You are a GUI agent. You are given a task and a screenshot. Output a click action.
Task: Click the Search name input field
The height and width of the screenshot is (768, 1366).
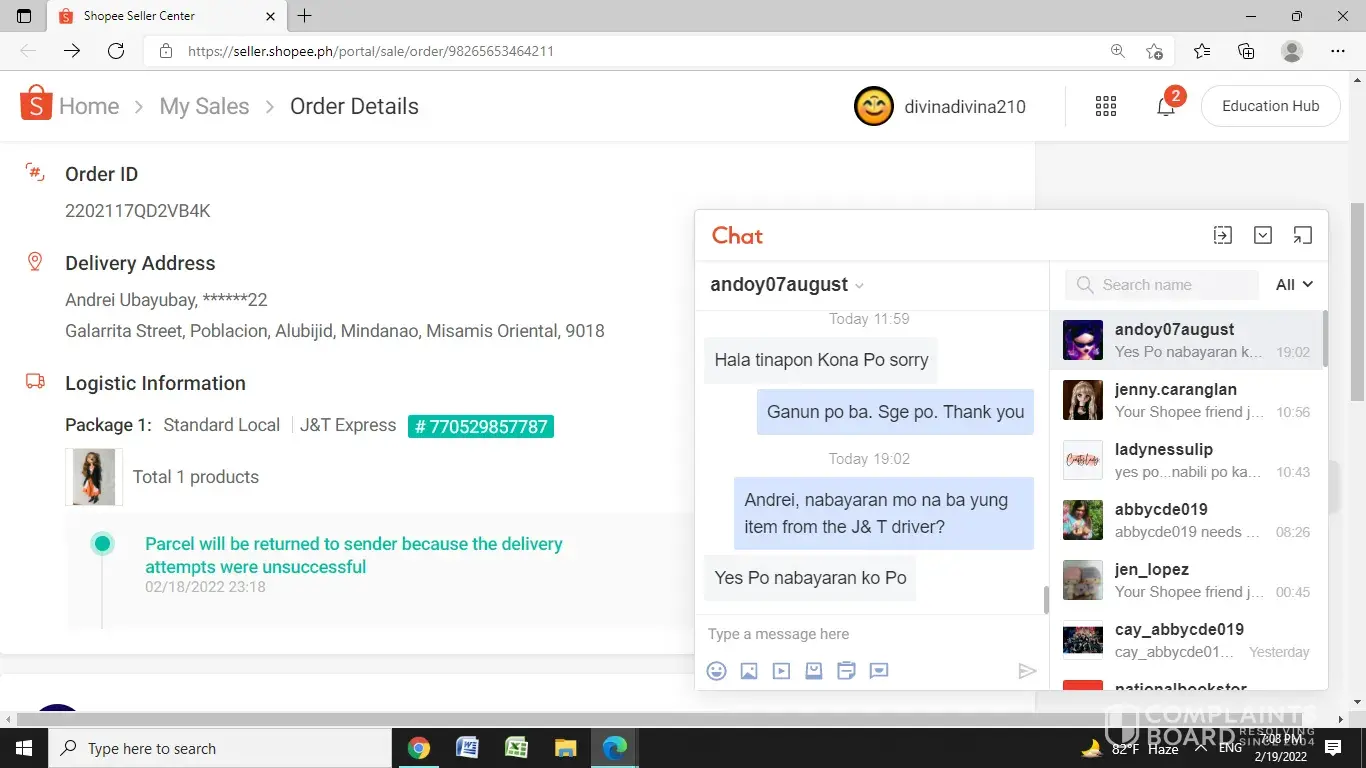pyautogui.click(x=1162, y=285)
